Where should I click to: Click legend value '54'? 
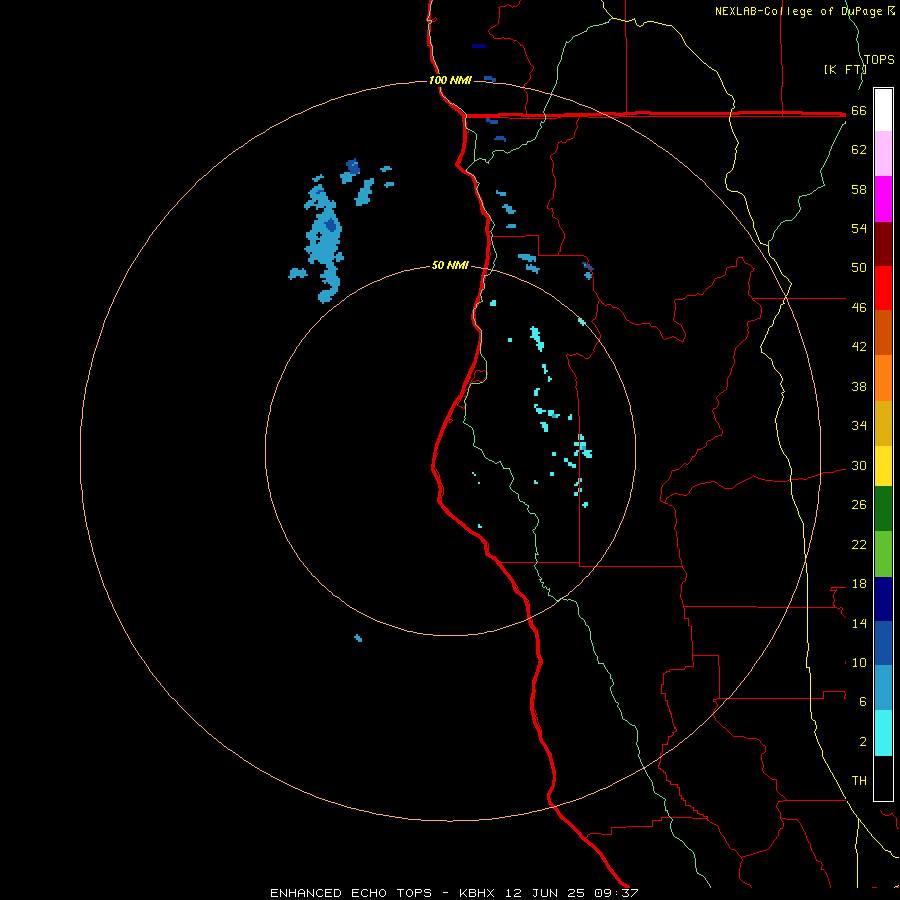(859, 228)
